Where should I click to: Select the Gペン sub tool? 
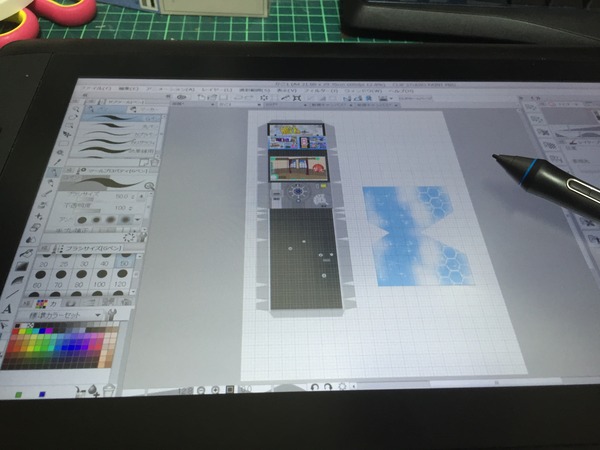[123, 118]
